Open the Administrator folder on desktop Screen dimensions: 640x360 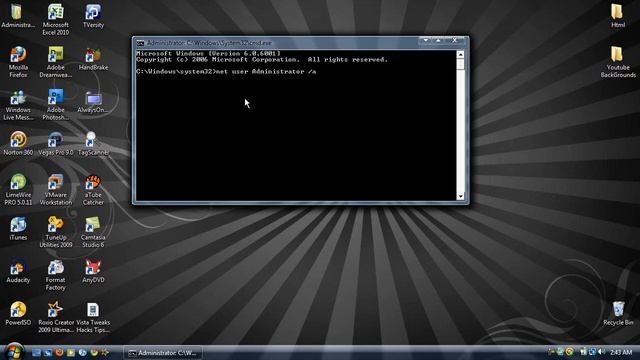[18, 16]
